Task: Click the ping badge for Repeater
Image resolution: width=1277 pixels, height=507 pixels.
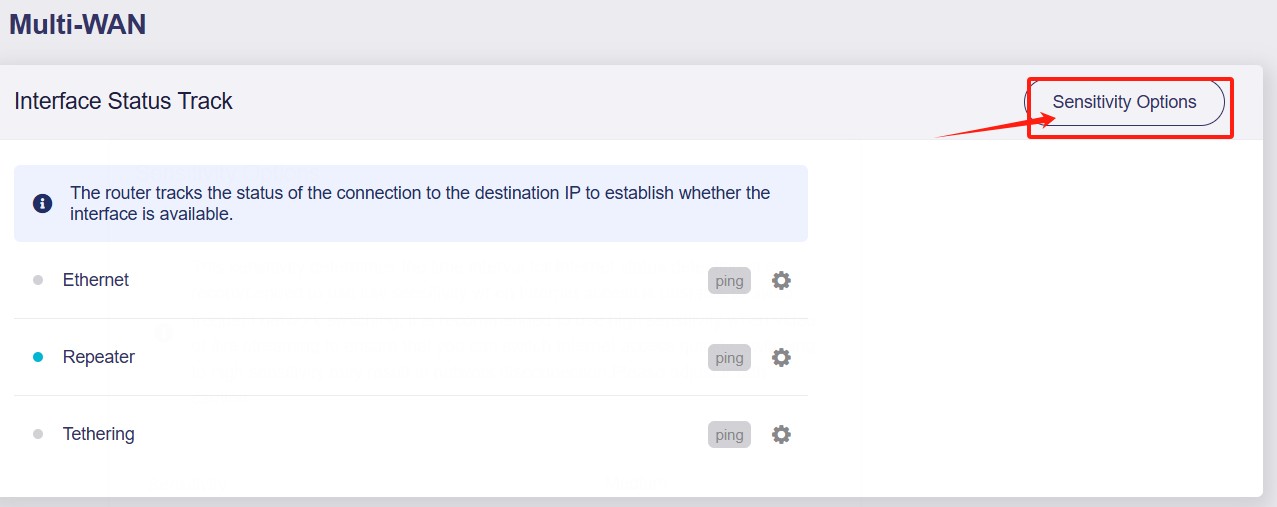Action: tap(729, 358)
